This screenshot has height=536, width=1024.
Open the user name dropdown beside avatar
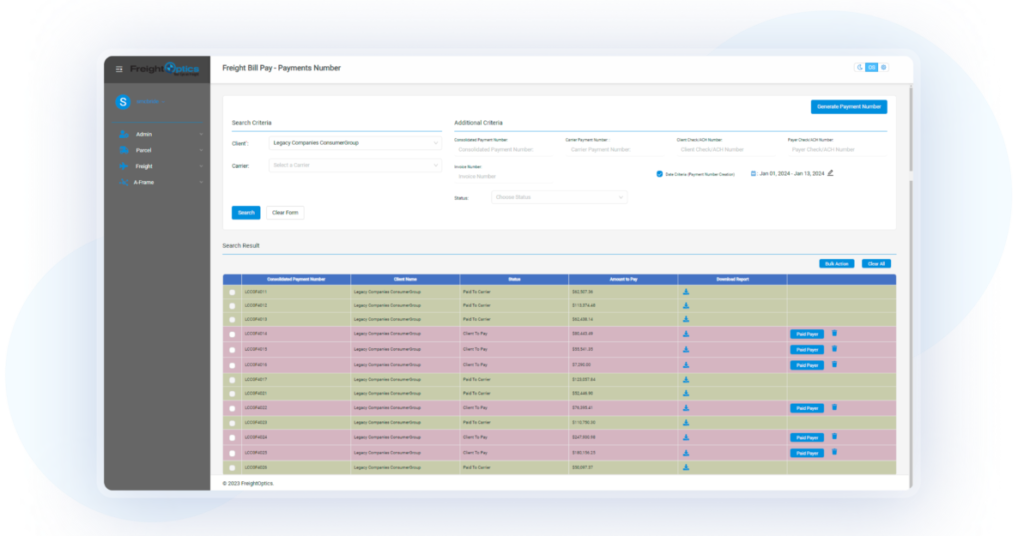pos(149,102)
